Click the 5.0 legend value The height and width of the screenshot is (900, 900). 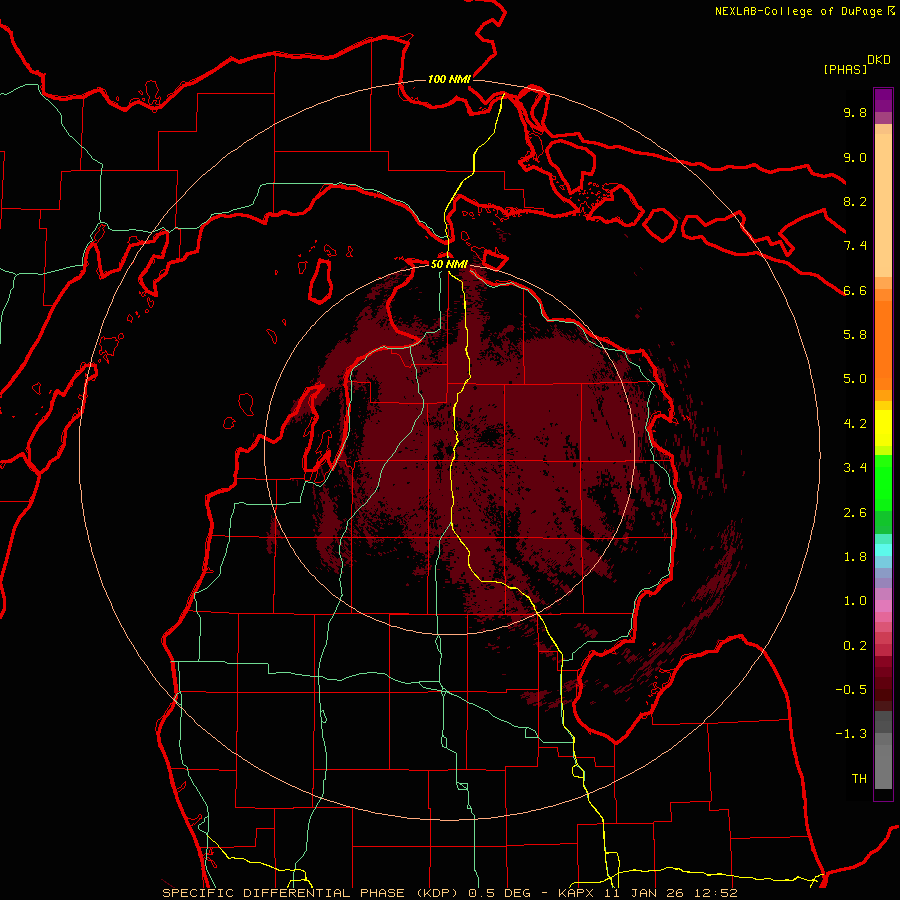[855, 379]
